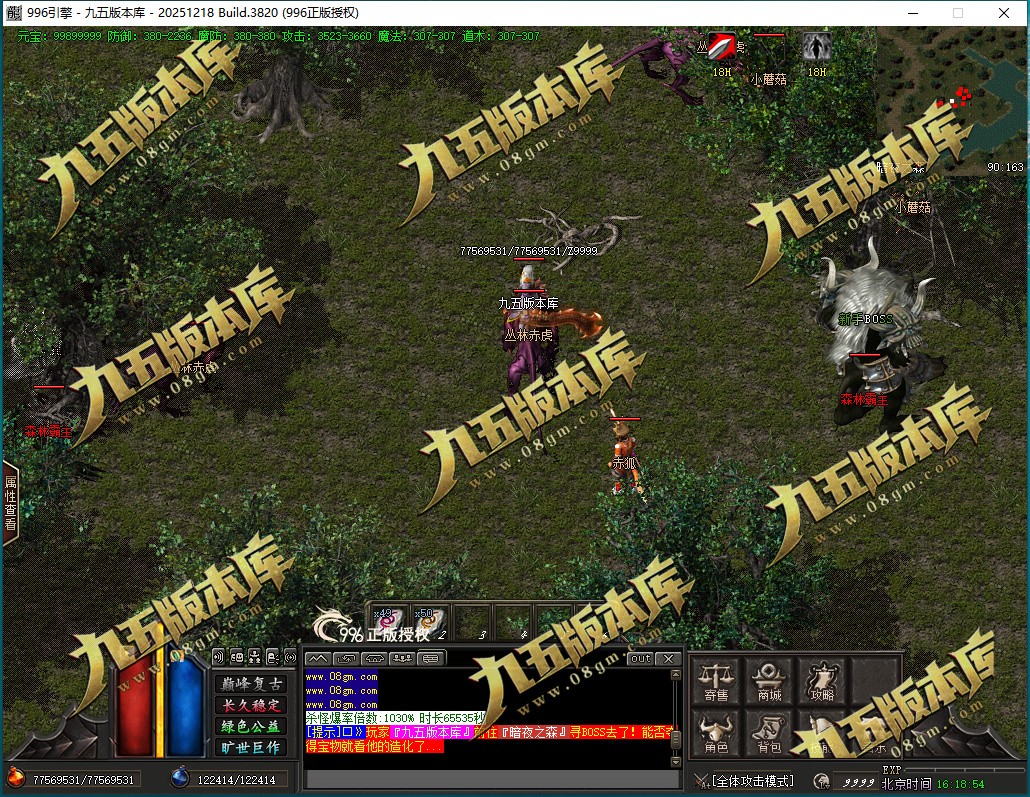Close the chat panel with X

pyautogui.click(x=669, y=658)
